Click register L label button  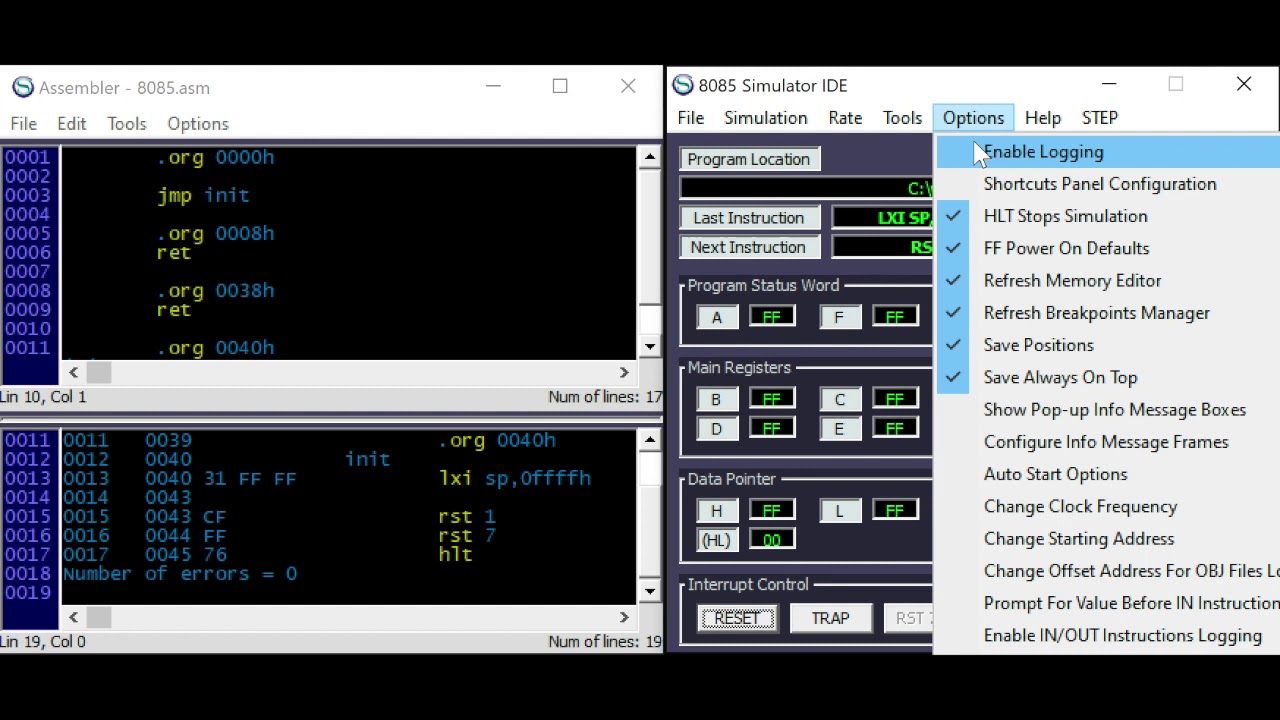839,511
